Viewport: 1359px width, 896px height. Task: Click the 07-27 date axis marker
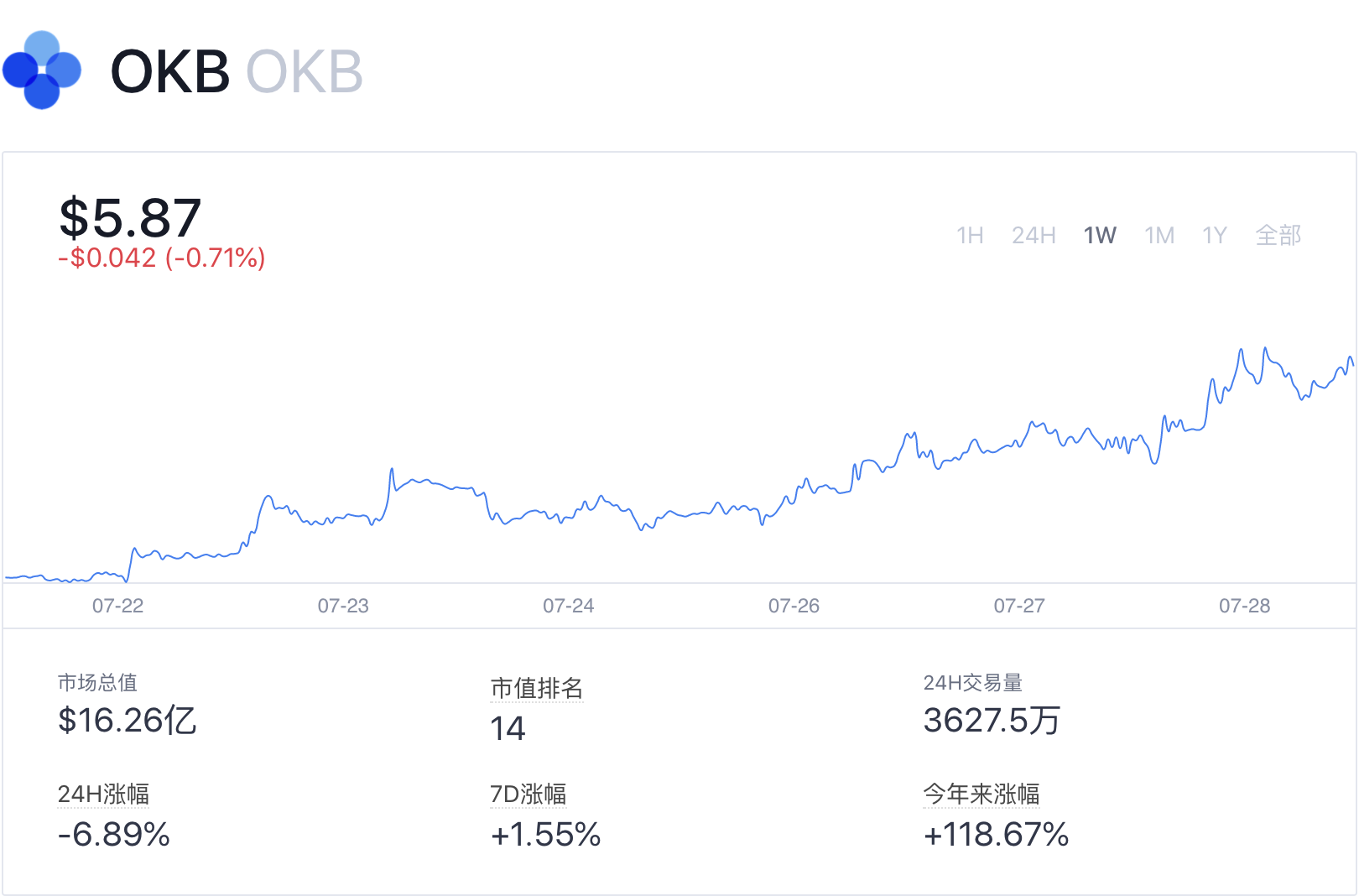pos(1019,606)
